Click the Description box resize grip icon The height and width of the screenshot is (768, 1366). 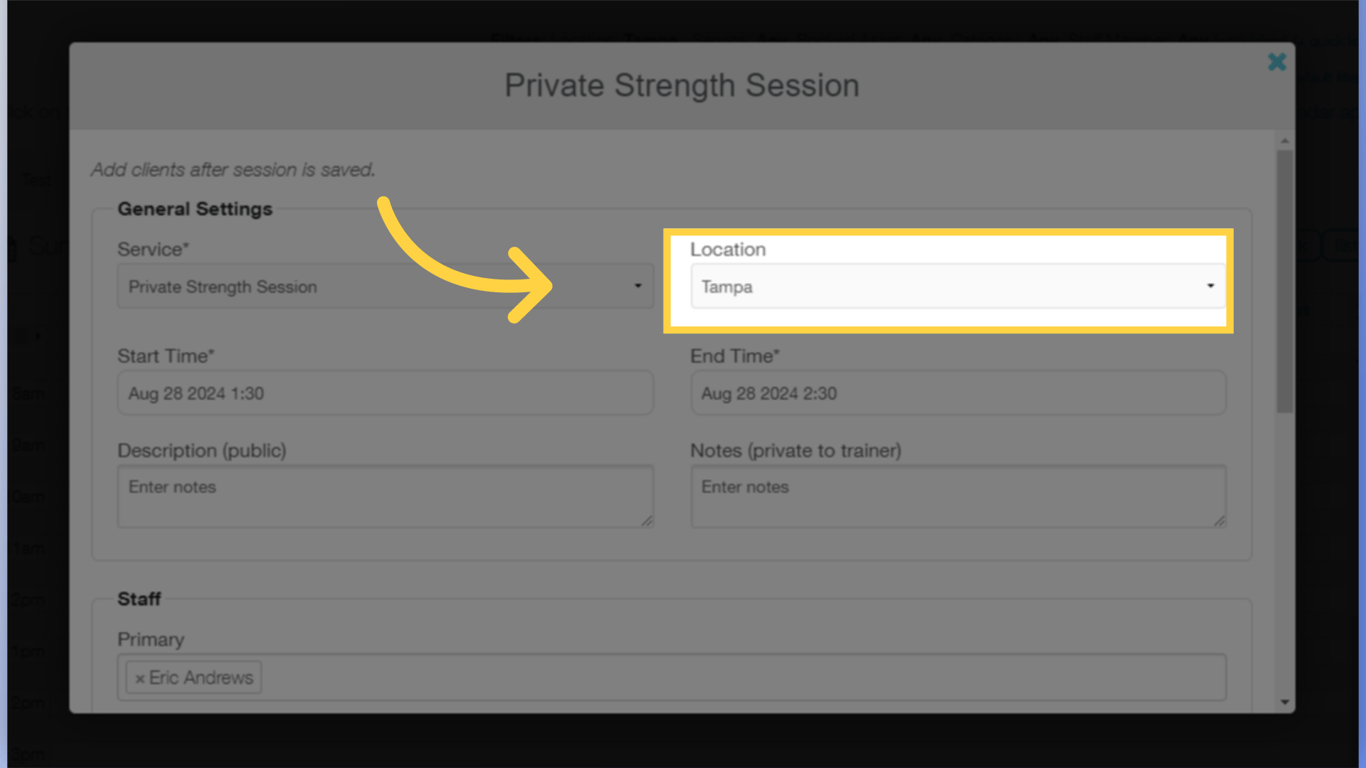click(x=647, y=521)
